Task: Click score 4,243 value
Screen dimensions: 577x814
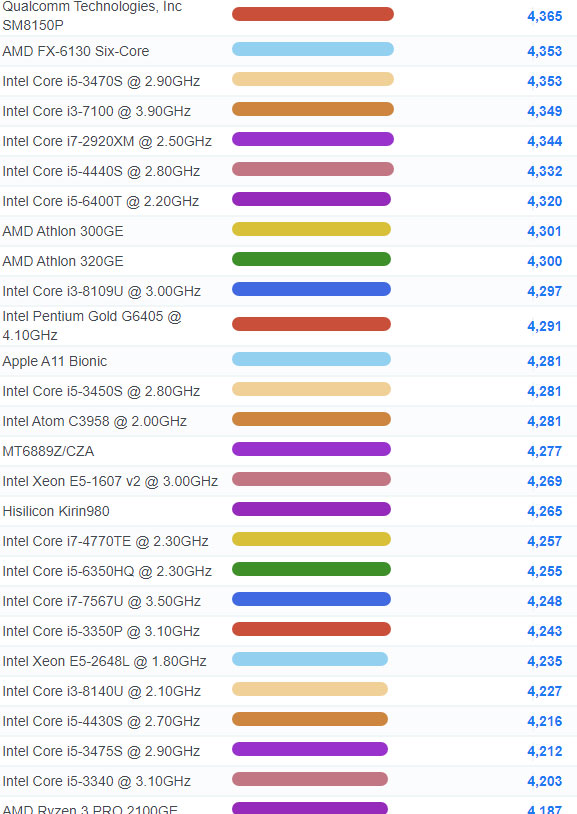Action: coord(545,631)
